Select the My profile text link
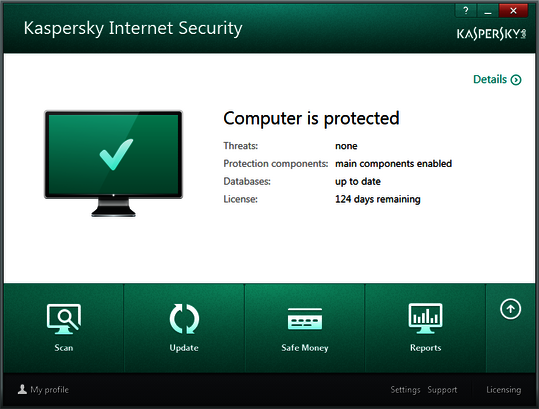The image size is (539, 409). (50, 390)
